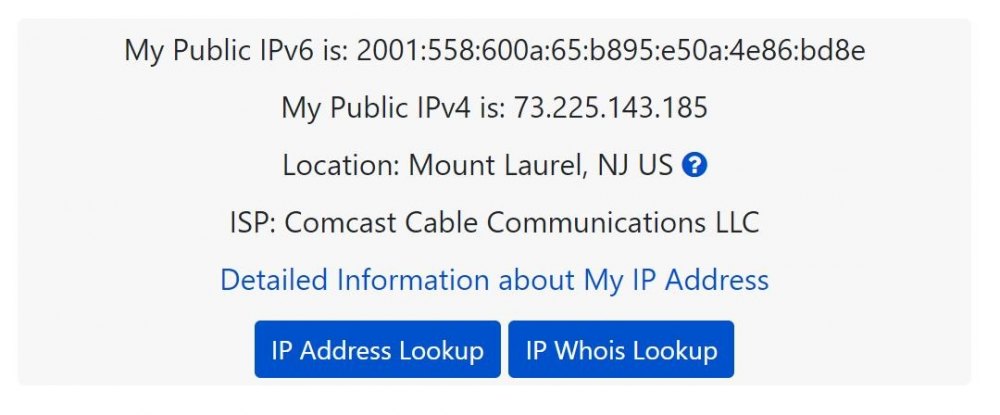Click the "NJ US" region text
Viewport: 1000px width, 415px height.
[x=635, y=165]
